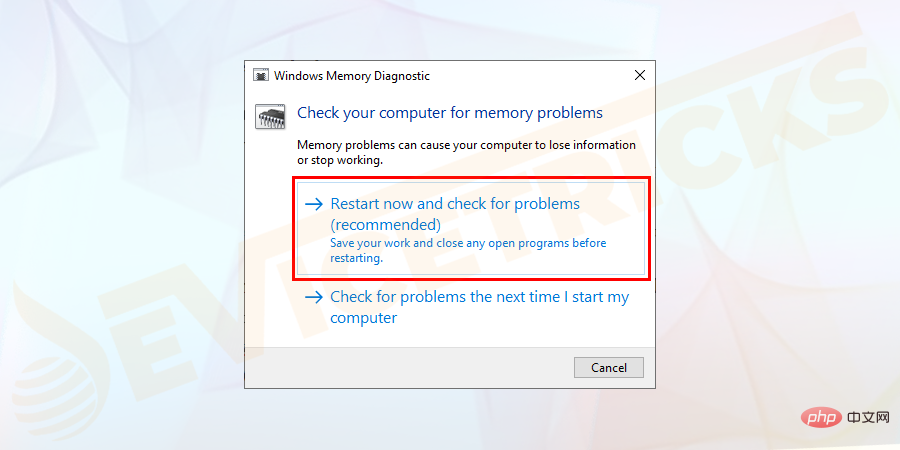Click the arrow icon beside Restart now

(x=314, y=204)
